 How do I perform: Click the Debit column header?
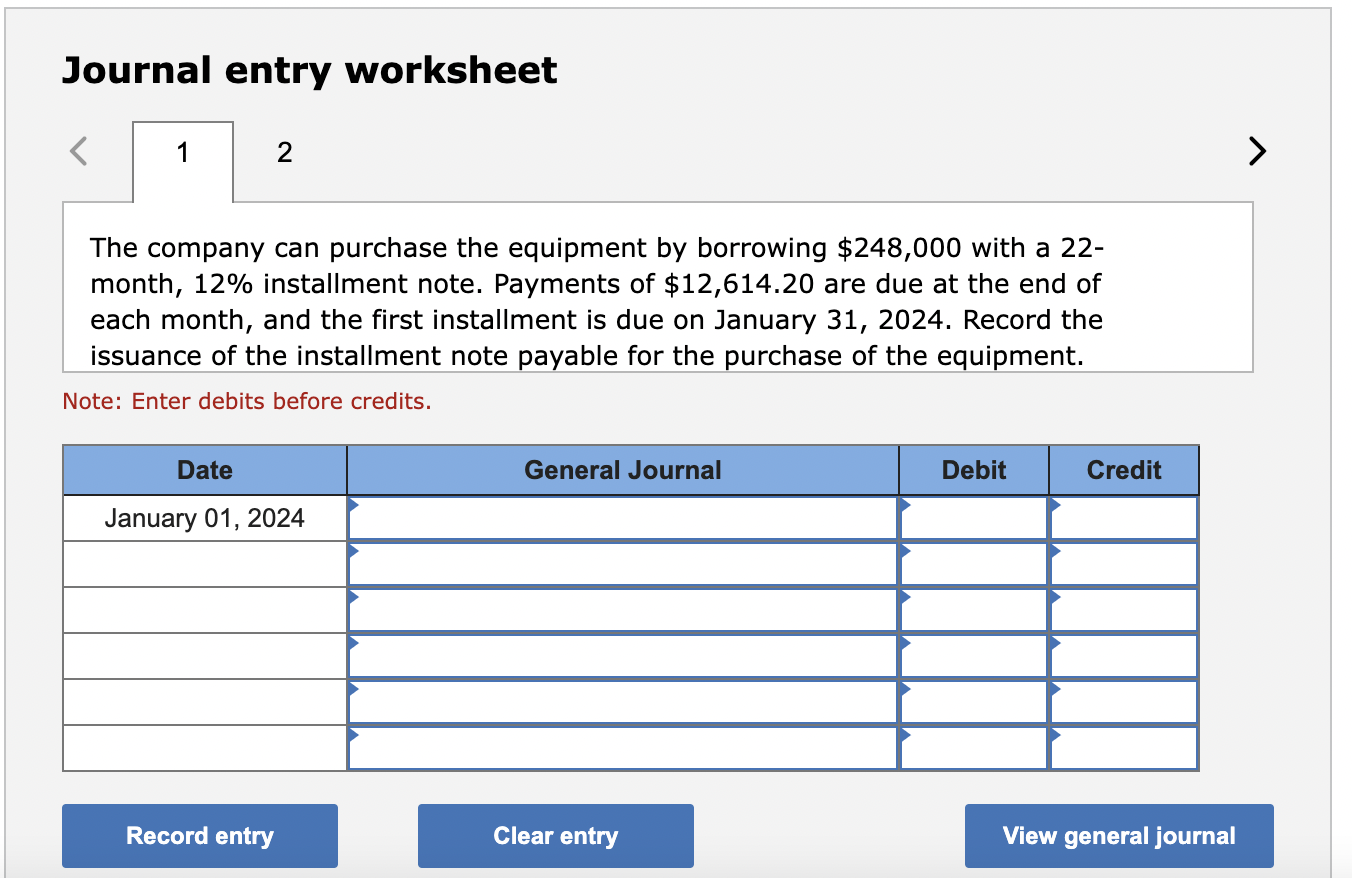pos(973,469)
